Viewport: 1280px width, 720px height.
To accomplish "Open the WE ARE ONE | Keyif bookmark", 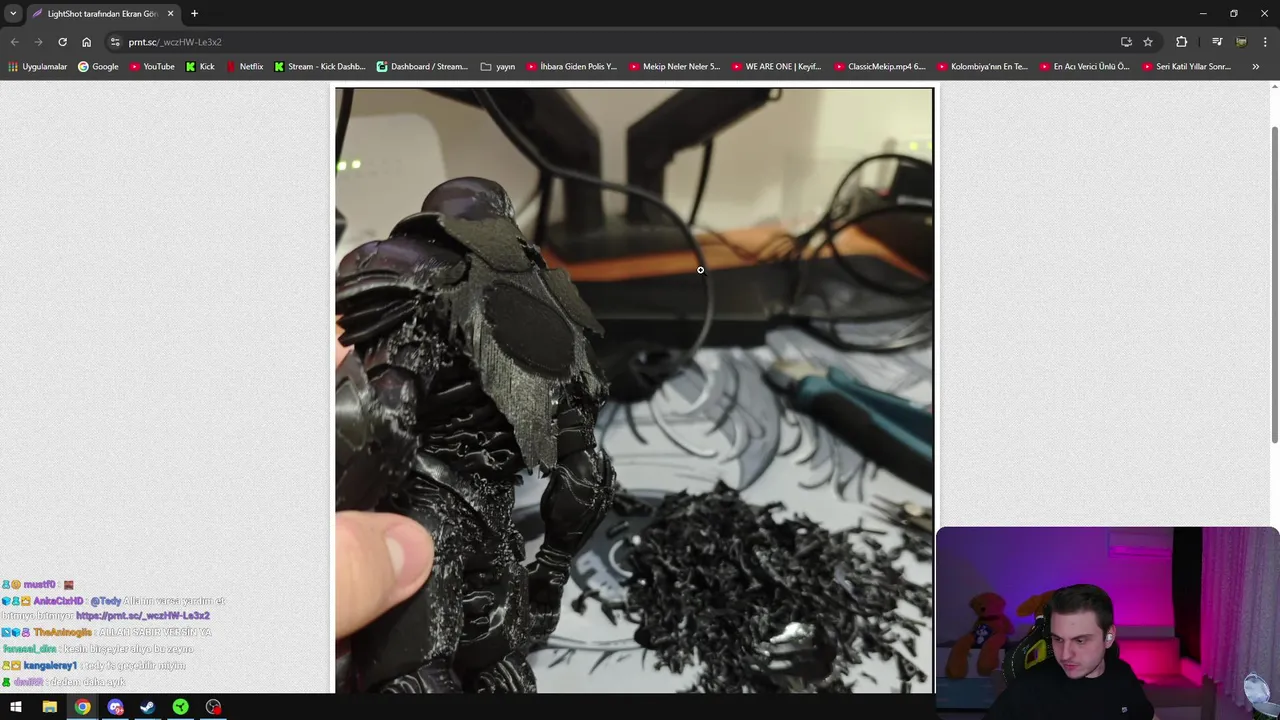I will [776, 67].
